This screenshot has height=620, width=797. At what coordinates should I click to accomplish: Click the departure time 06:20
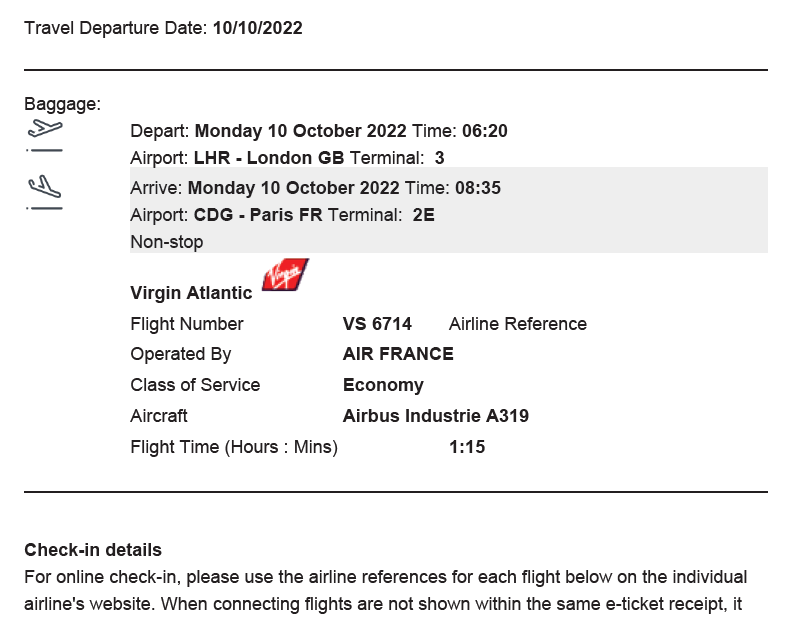coord(484,131)
